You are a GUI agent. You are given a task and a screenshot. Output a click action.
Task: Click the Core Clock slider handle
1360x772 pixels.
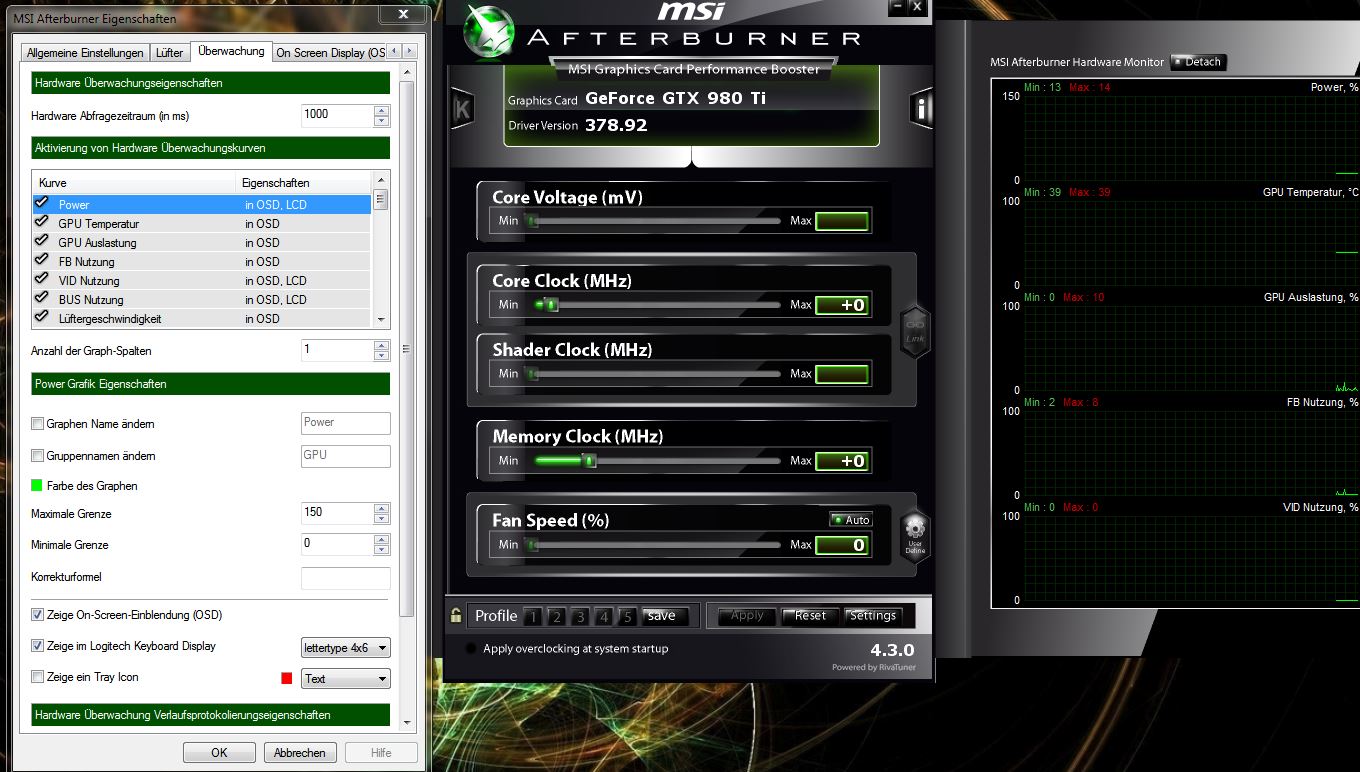coord(551,304)
